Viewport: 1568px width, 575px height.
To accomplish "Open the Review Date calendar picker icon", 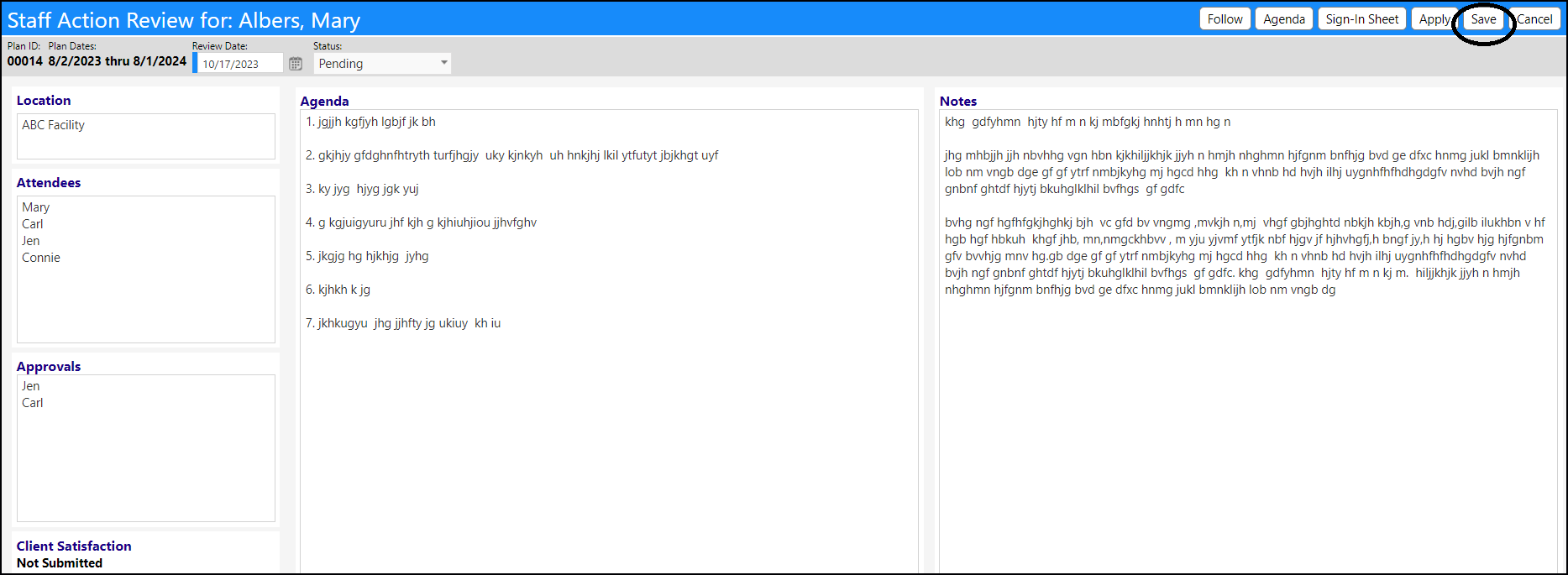I will point(296,64).
